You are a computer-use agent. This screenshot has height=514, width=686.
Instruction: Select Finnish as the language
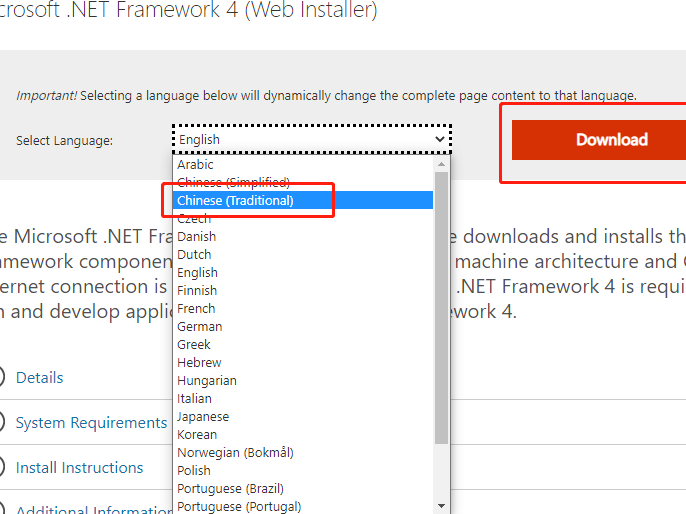click(x=303, y=290)
